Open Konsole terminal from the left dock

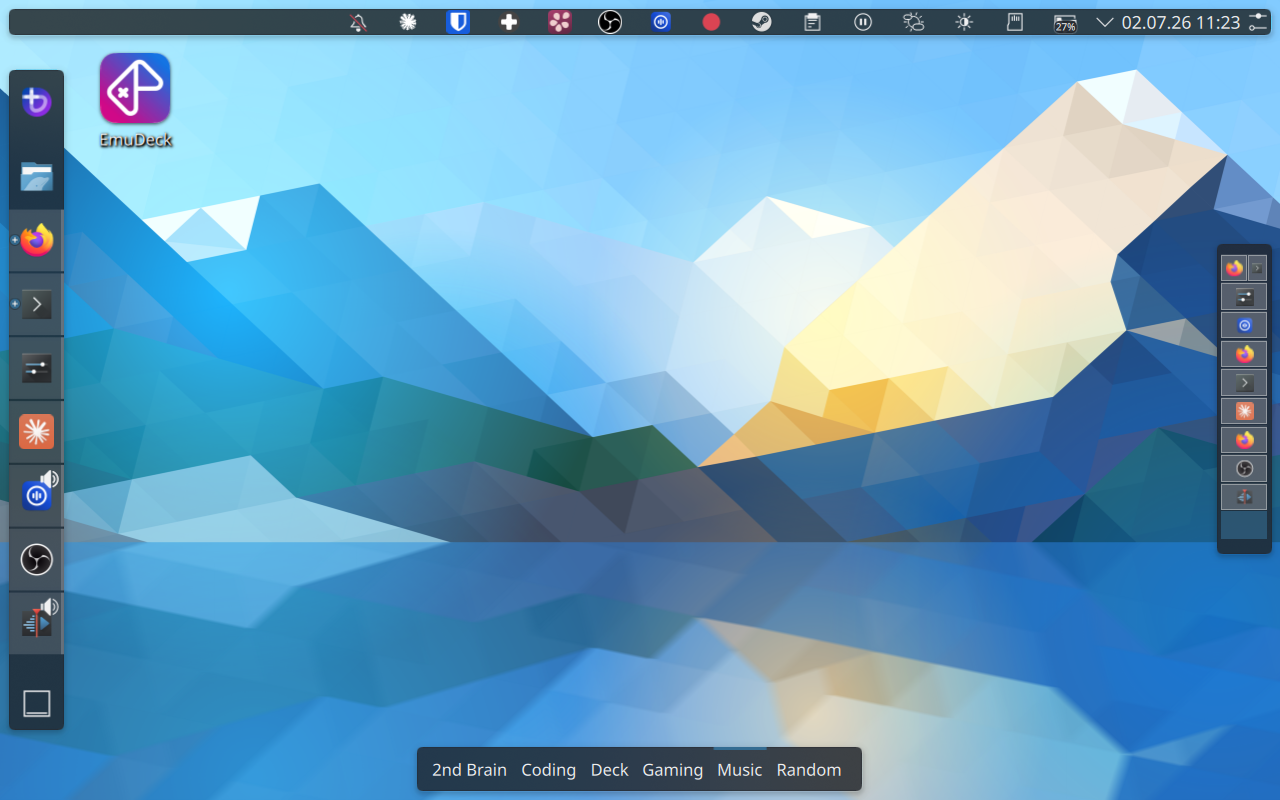(x=37, y=304)
